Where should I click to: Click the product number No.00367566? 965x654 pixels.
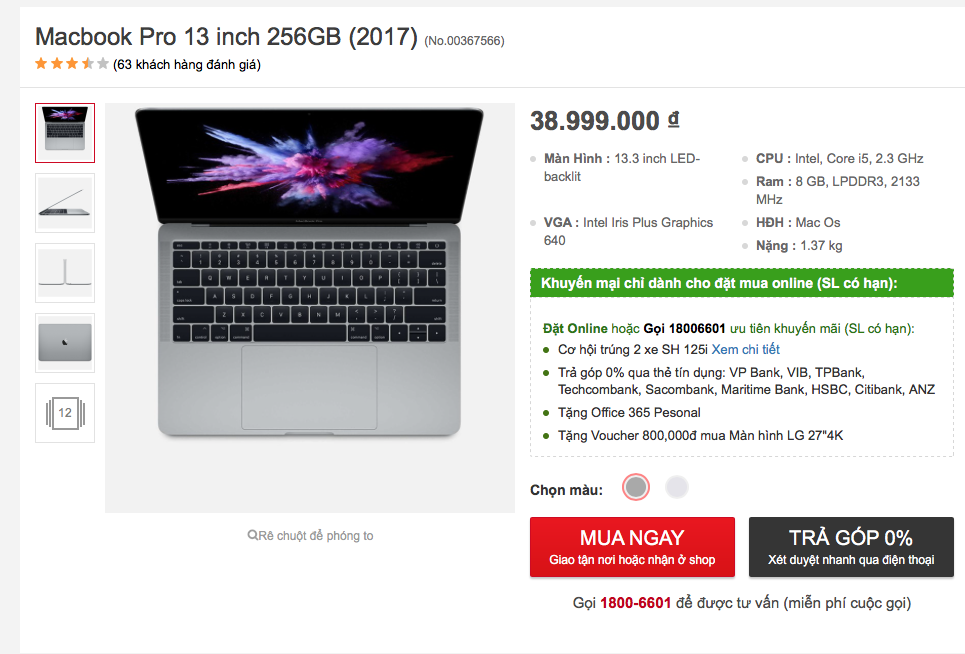click(x=464, y=41)
